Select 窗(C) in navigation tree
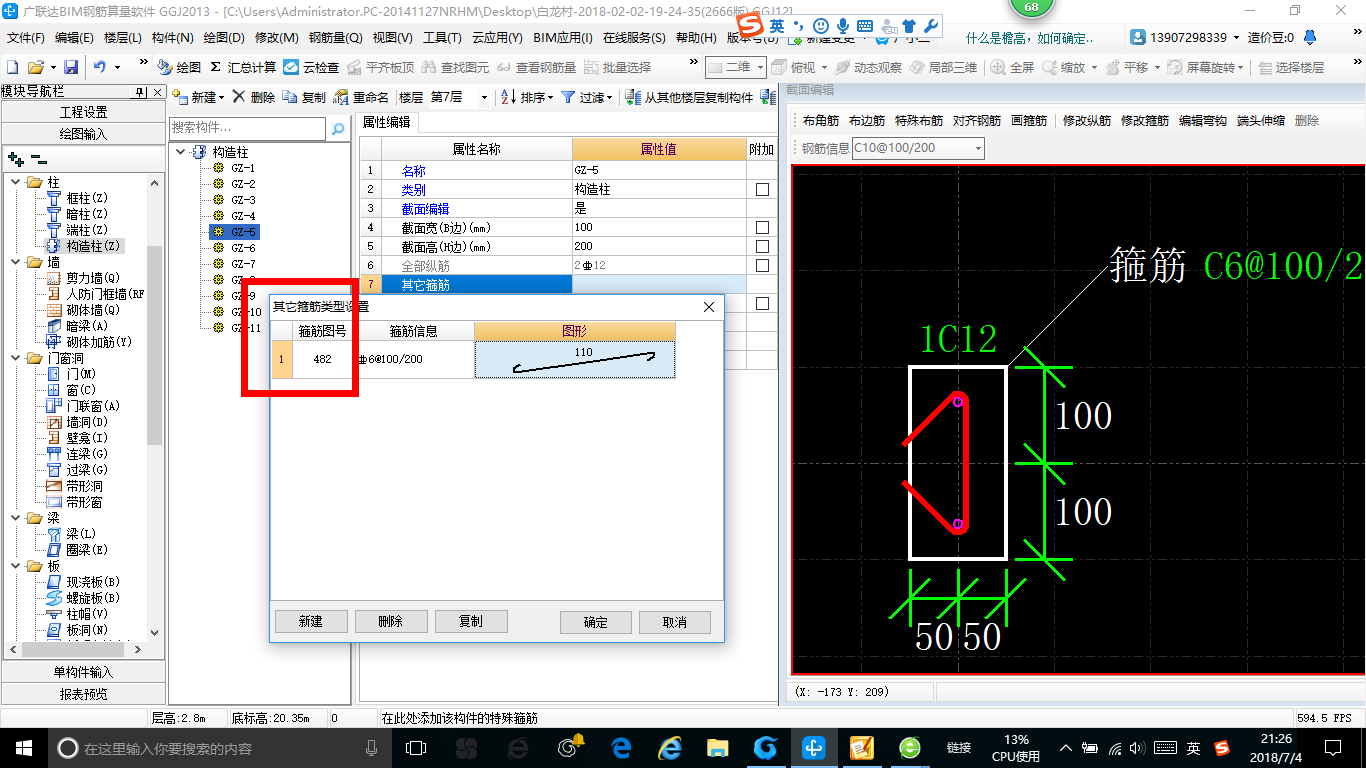Image resolution: width=1366 pixels, height=768 pixels. tap(71, 390)
